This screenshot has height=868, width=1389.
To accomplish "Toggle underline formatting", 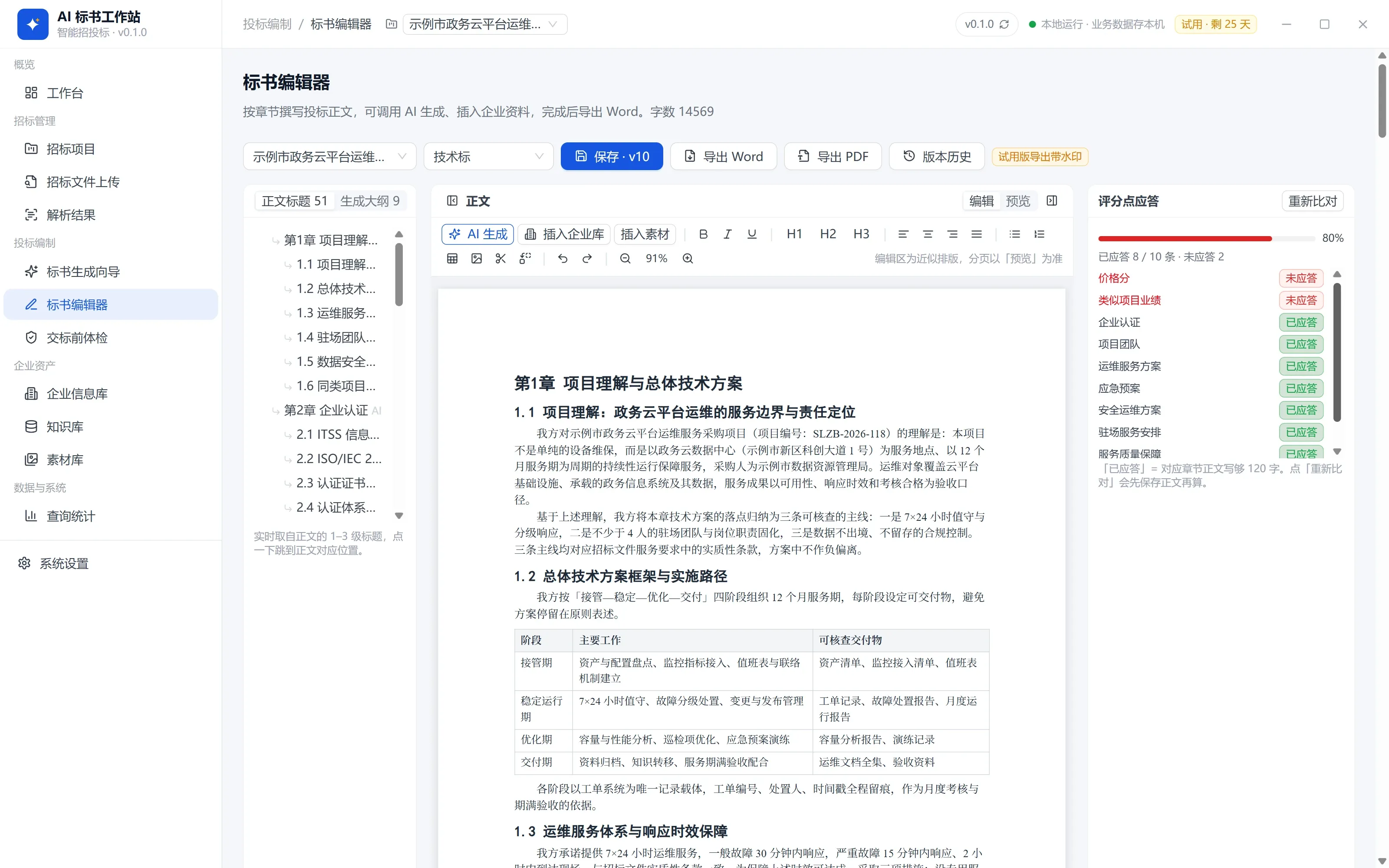I will click(x=752, y=233).
